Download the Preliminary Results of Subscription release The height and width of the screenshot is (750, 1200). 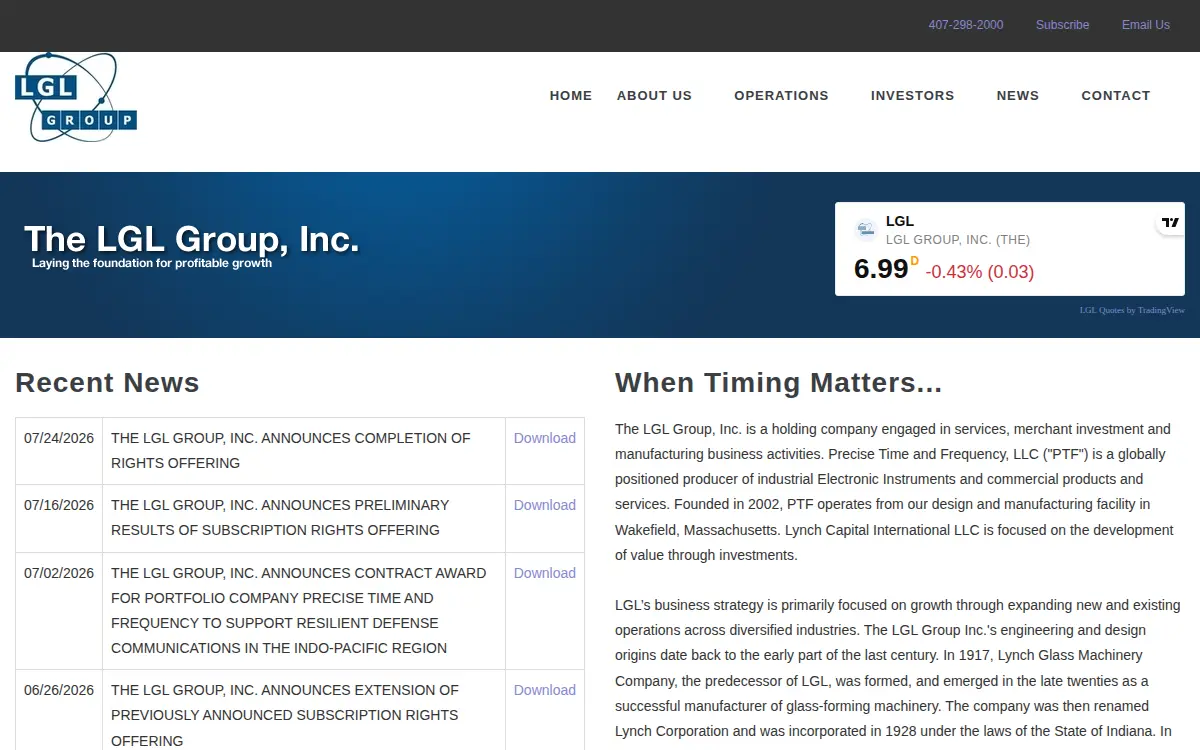tap(545, 505)
